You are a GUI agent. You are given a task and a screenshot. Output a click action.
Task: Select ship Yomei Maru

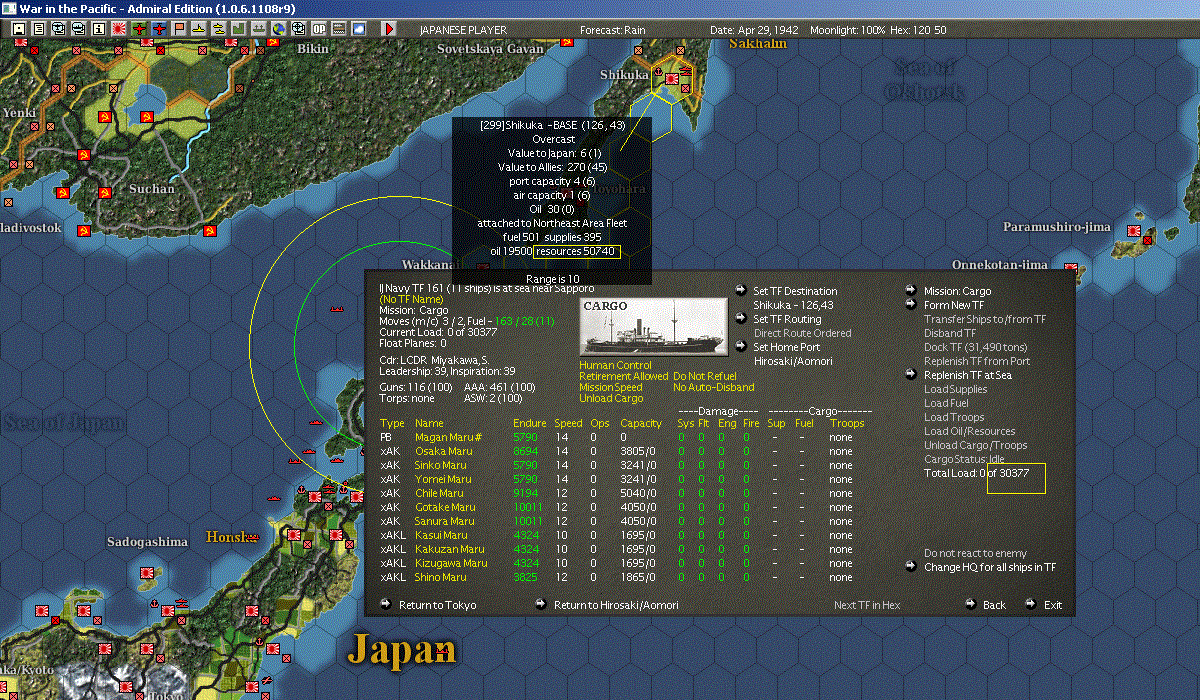[441, 479]
